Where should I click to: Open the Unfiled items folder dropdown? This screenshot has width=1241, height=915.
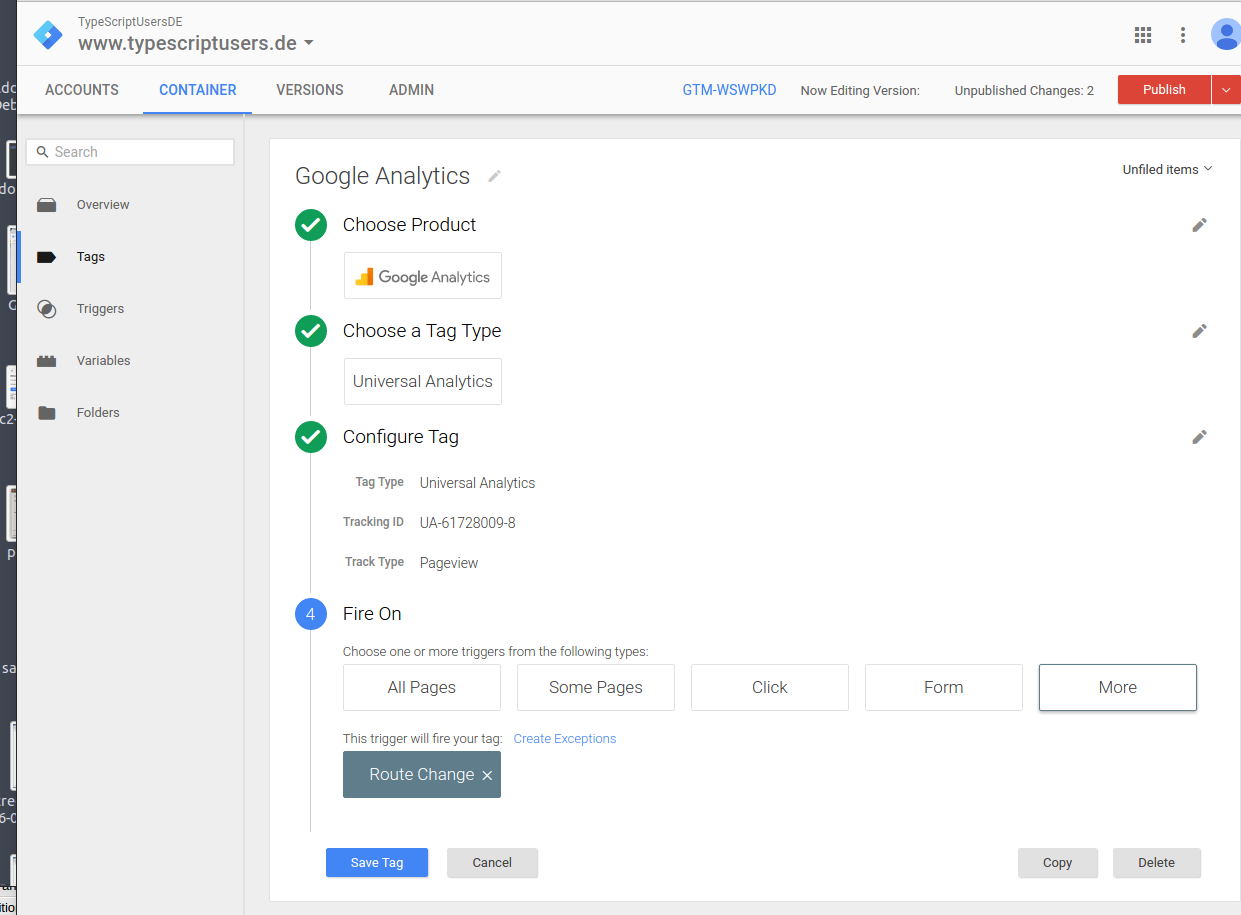coord(1167,169)
